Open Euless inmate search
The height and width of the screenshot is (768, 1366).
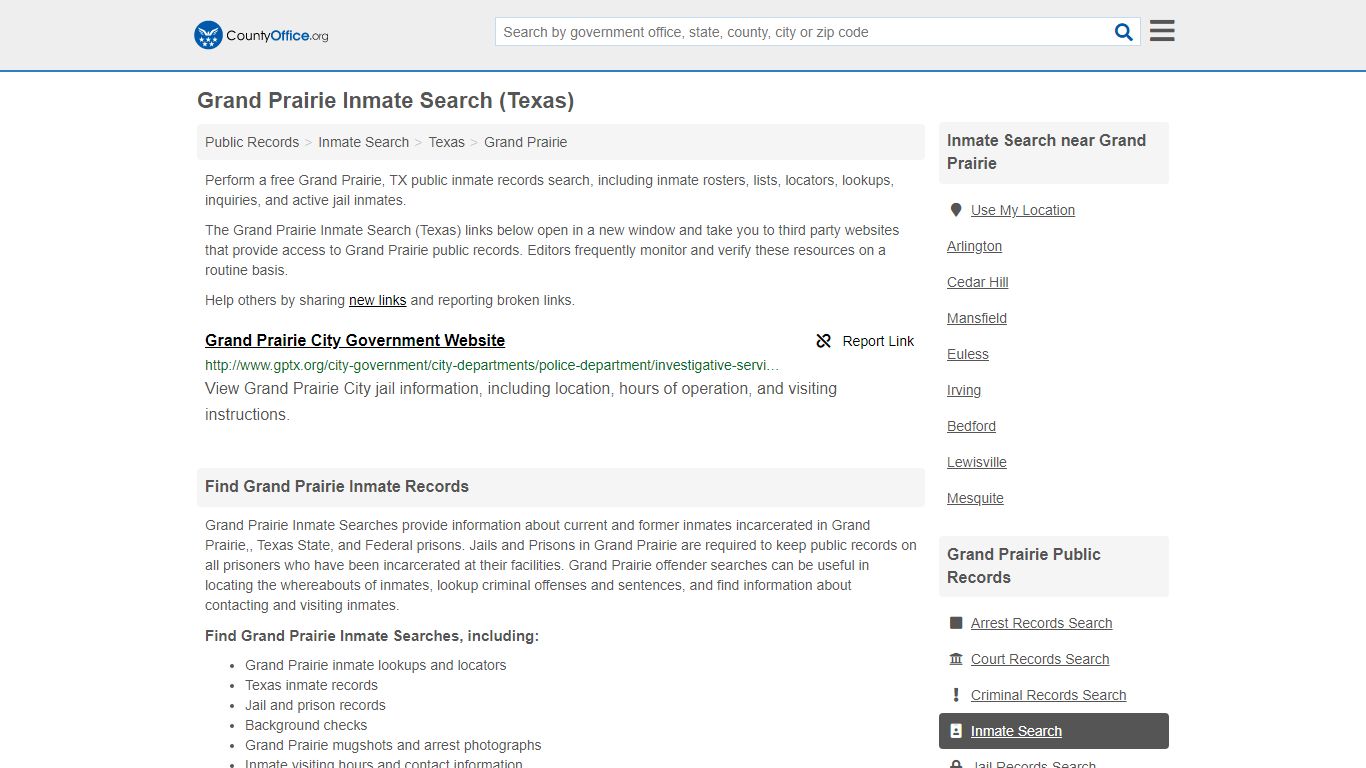[x=967, y=354]
